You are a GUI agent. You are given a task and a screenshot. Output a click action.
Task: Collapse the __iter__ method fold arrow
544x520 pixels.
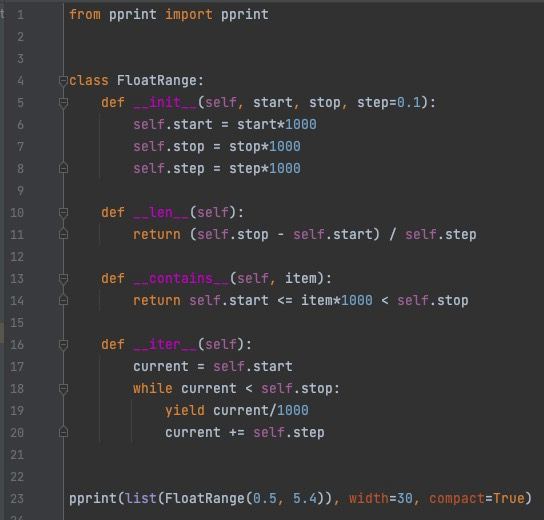pos(63,345)
